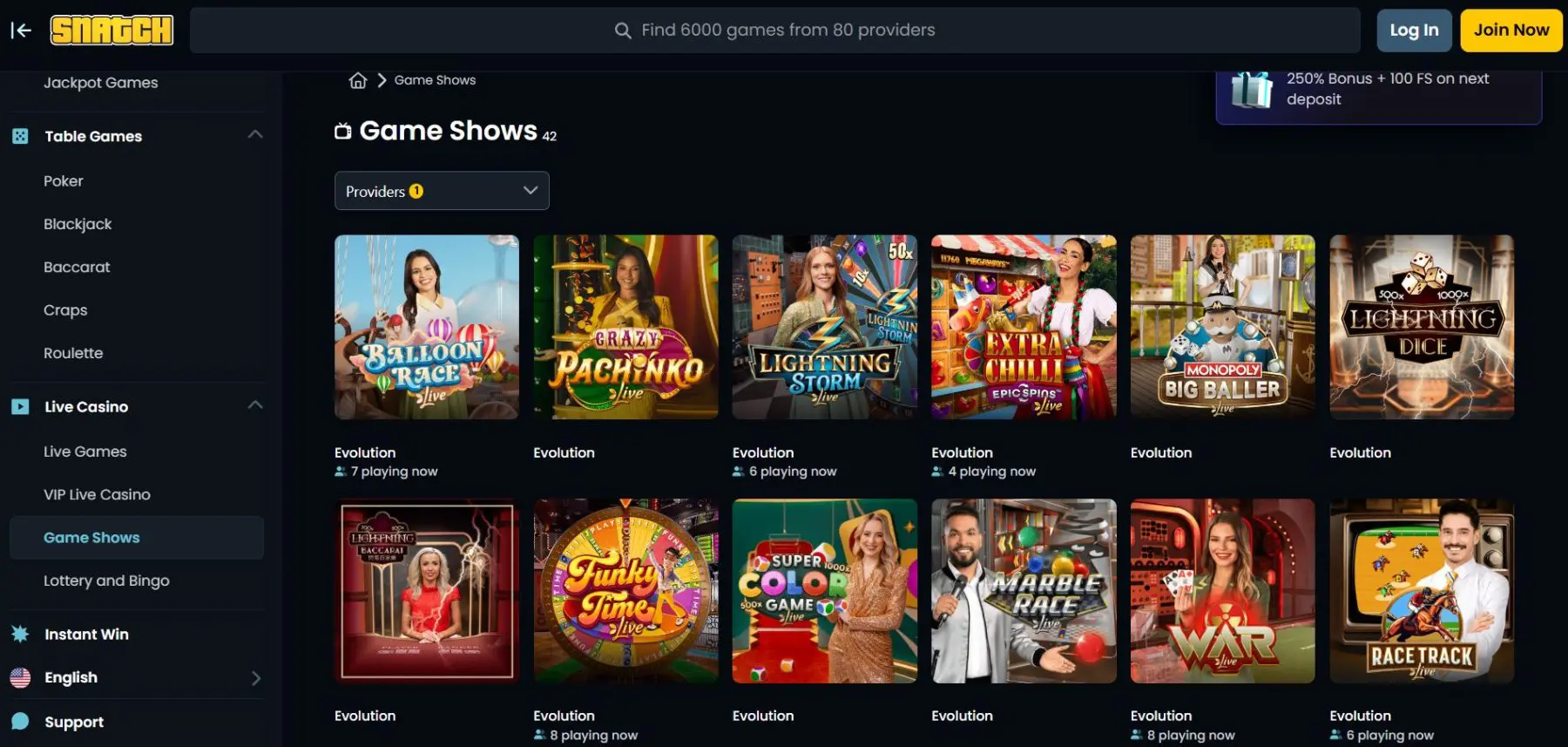Viewport: 1568px width, 747px height.
Task: Click the Log In button
Action: point(1414,31)
